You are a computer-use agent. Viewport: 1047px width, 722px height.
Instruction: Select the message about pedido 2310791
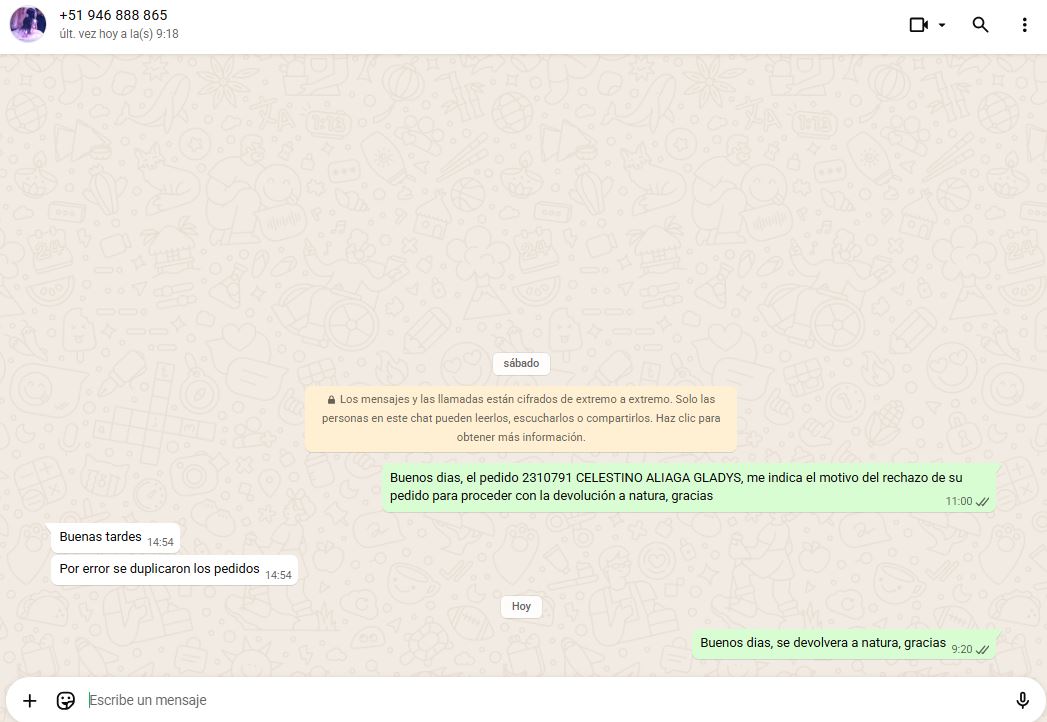tap(675, 486)
